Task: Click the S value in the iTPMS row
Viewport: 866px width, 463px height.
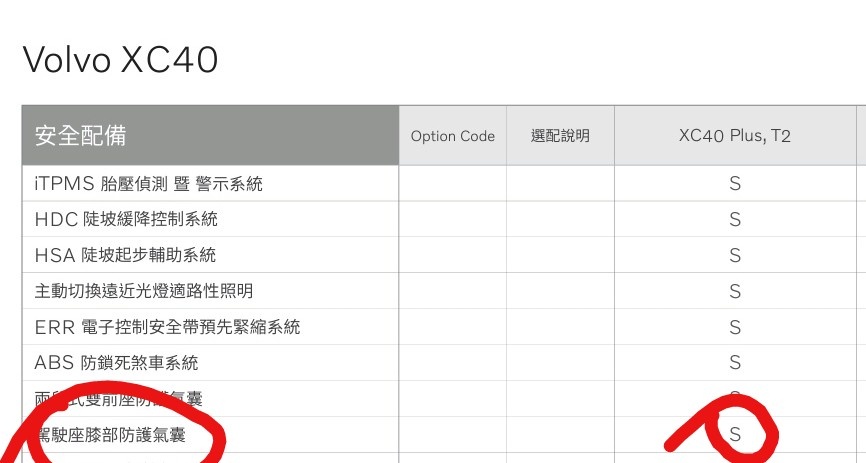Action: point(735,184)
